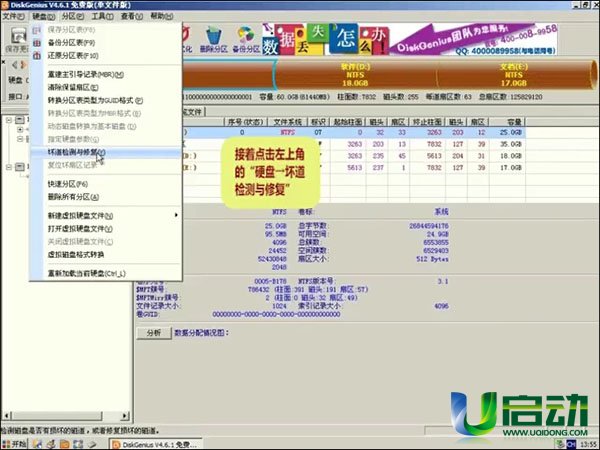
Task: Click the 删除分区 trash bin toolbar icon
Action: (214, 36)
